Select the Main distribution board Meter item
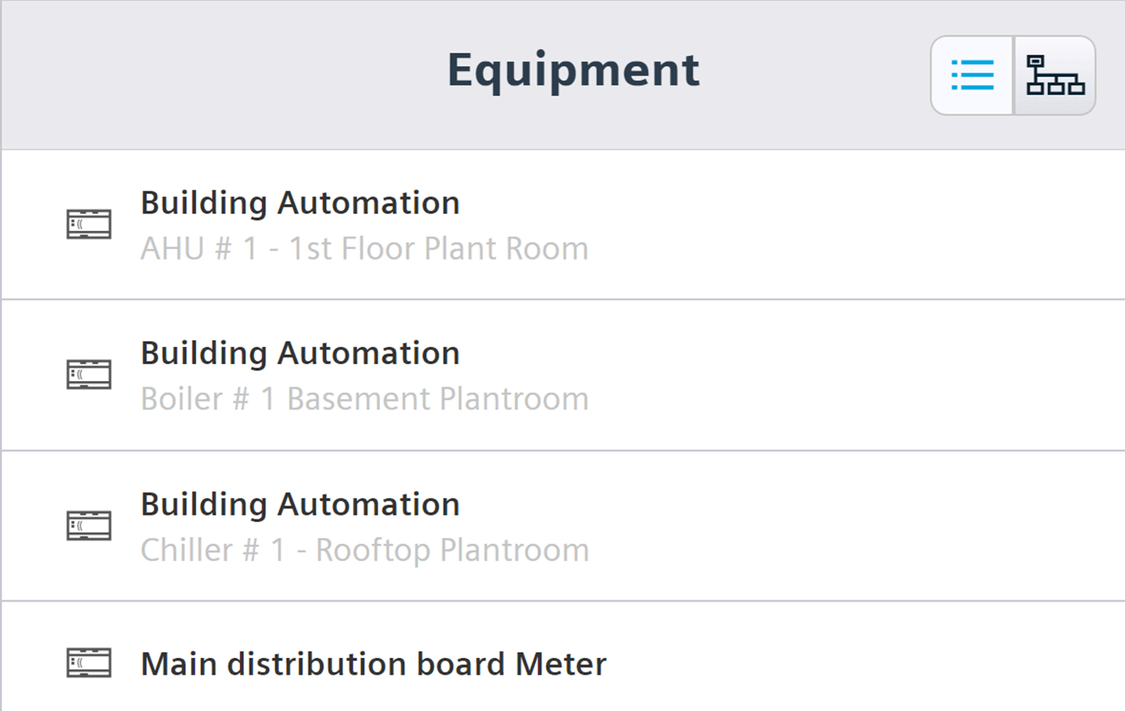Viewport: 1125px width, 711px height. (x=562, y=657)
